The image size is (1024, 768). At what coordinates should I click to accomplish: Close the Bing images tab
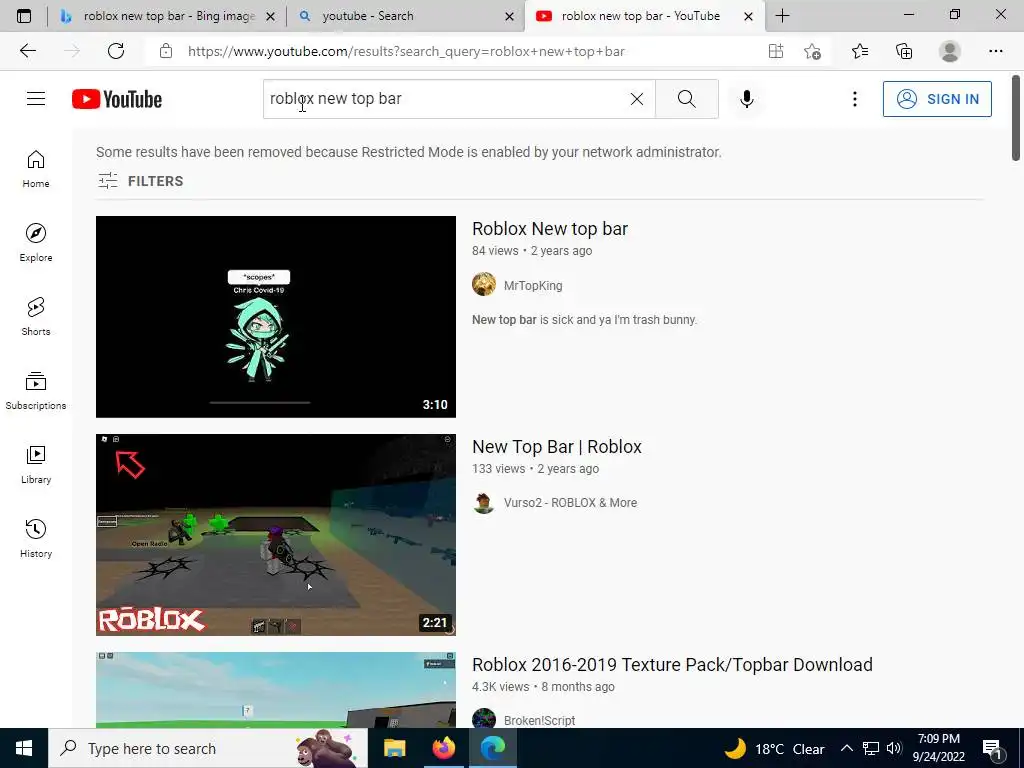[x=270, y=16]
